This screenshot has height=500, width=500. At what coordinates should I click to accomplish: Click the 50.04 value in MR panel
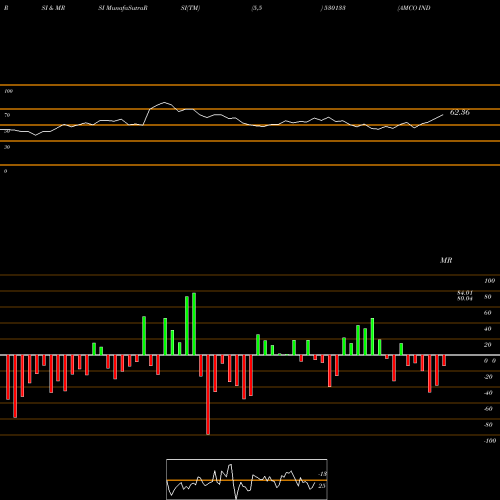pos(465,299)
